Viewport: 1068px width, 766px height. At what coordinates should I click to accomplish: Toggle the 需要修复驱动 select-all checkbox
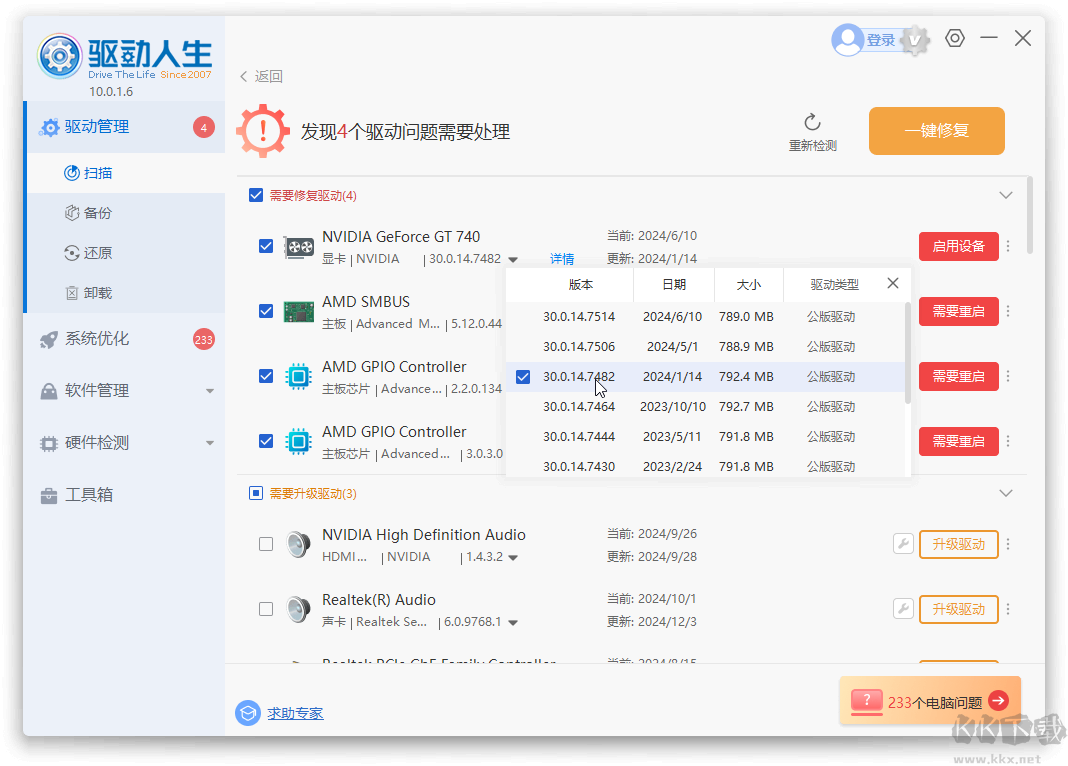(256, 196)
